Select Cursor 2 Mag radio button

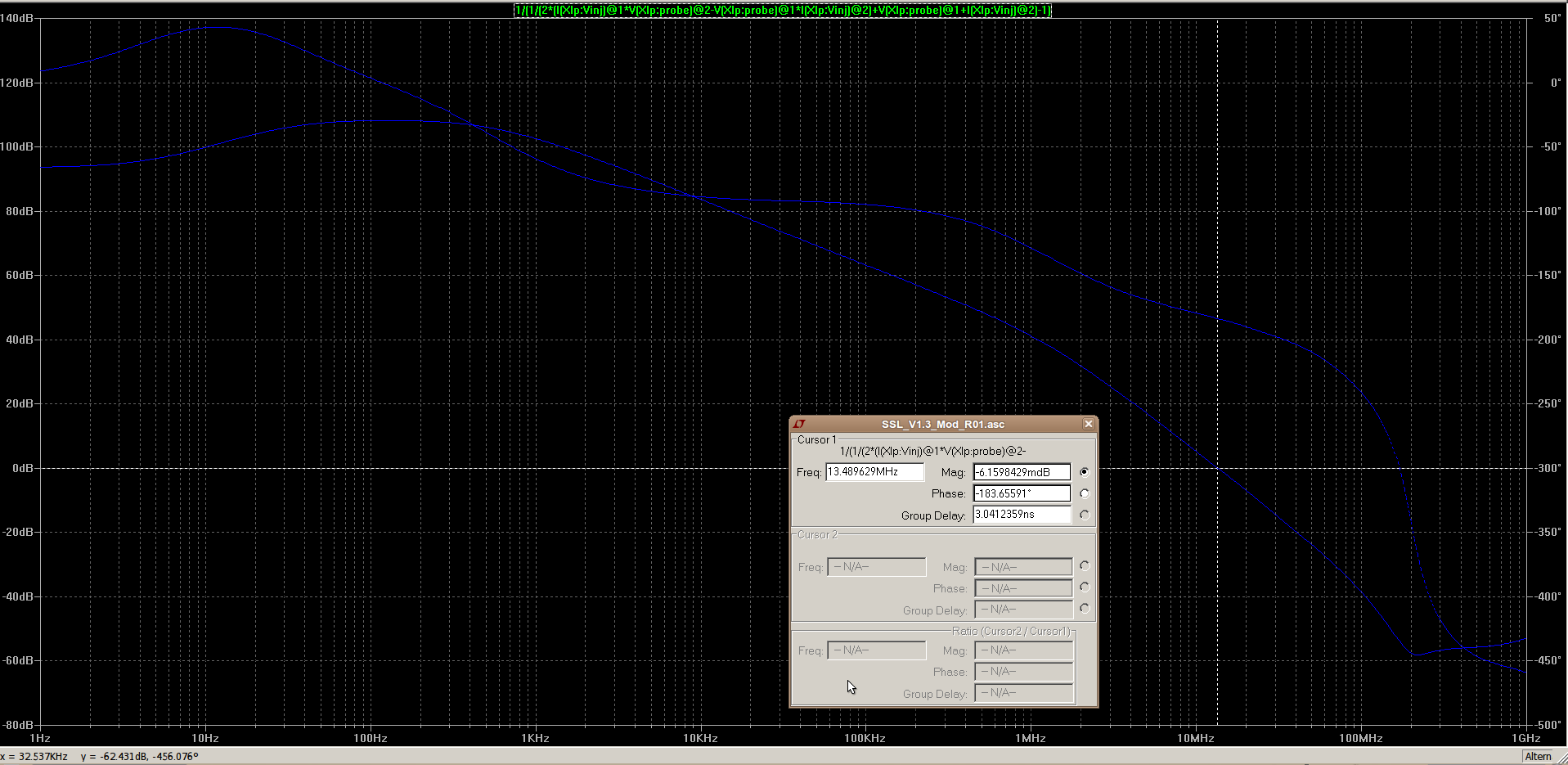pyautogui.click(x=1085, y=565)
